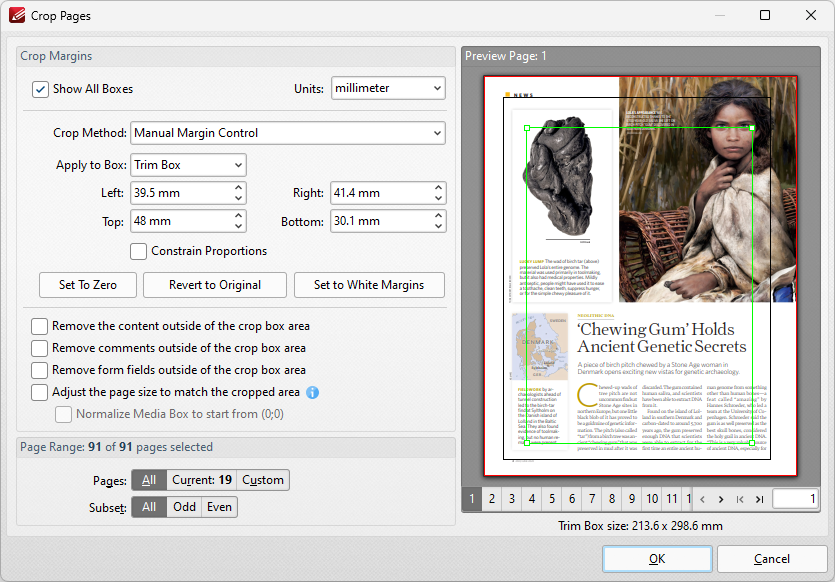This screenshot has width=835, height=582.
Task: Click Revert to Original
Action: tap(215, 285)
